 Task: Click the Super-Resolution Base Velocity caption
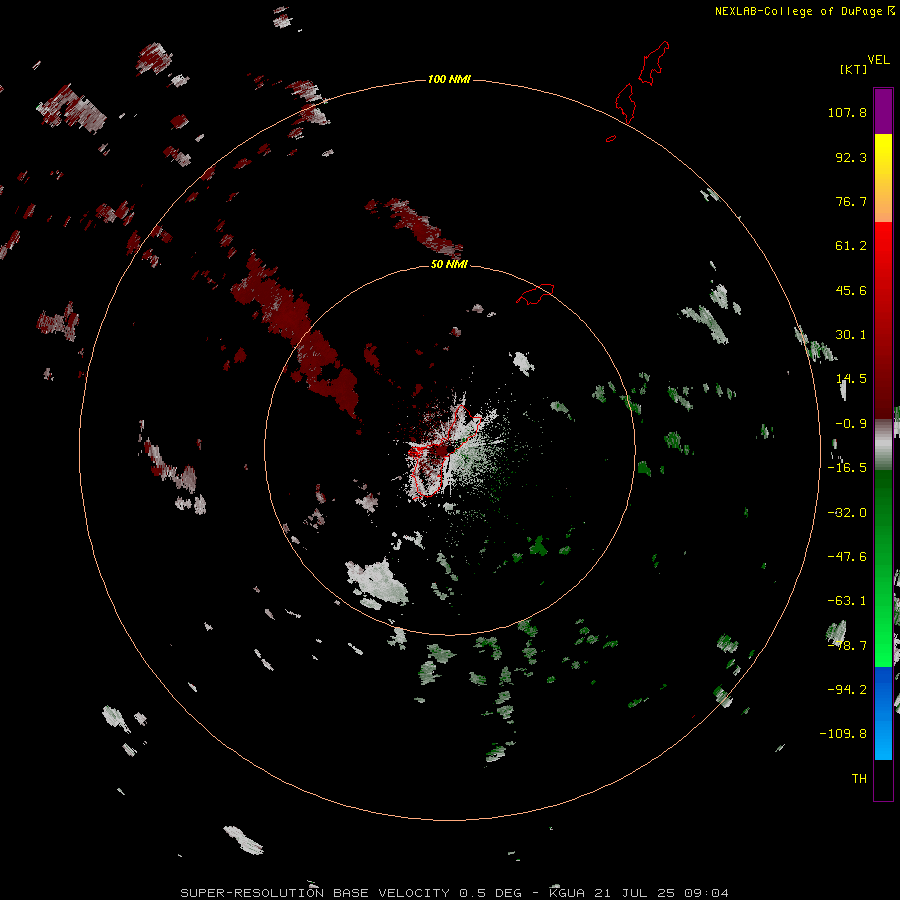pyautogui.click(x=455, y=893)
